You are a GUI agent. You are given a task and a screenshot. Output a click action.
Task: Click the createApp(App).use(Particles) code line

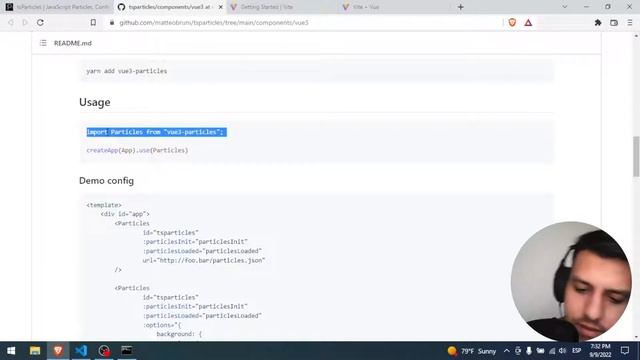[x=137, y=150]
